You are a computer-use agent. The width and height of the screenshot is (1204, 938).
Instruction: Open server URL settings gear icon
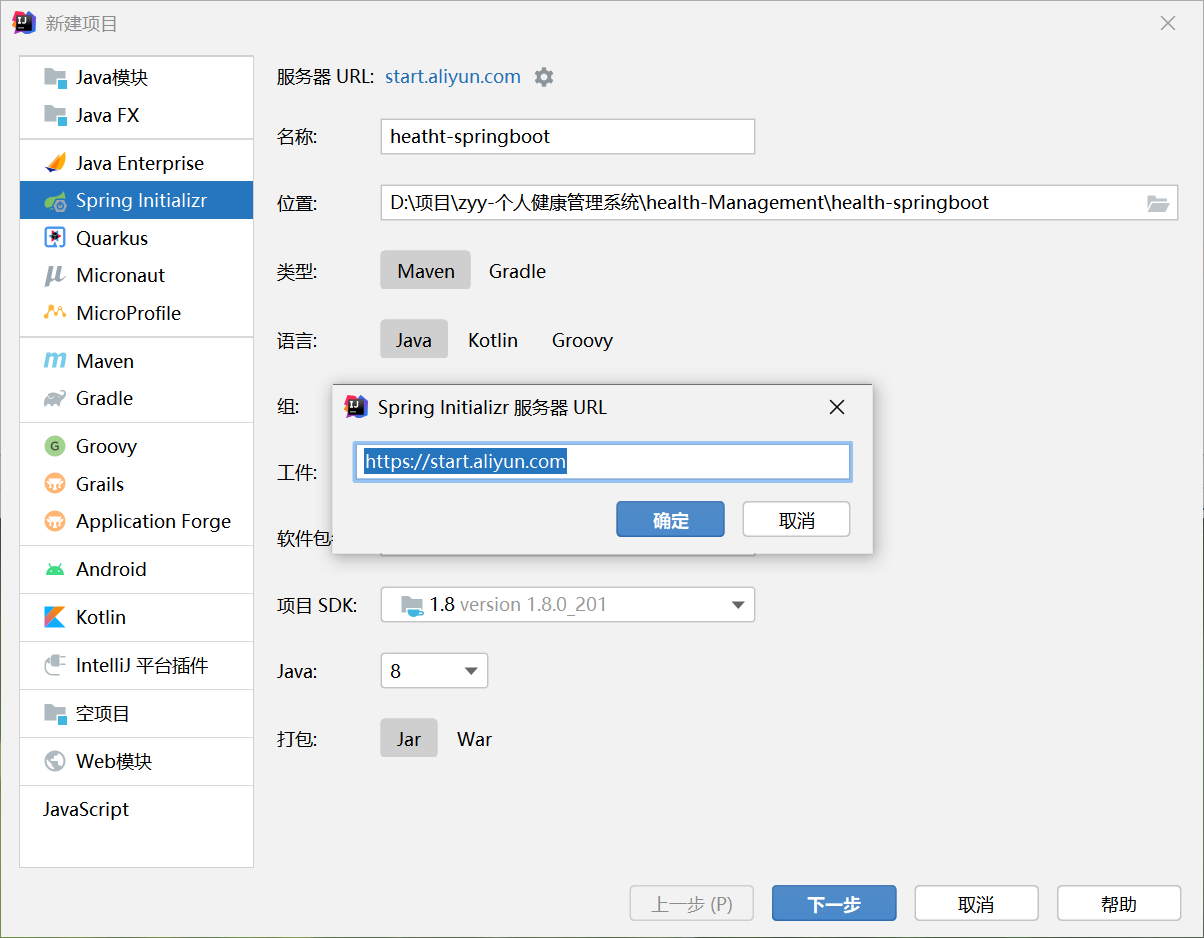click(x=544, y=77)
